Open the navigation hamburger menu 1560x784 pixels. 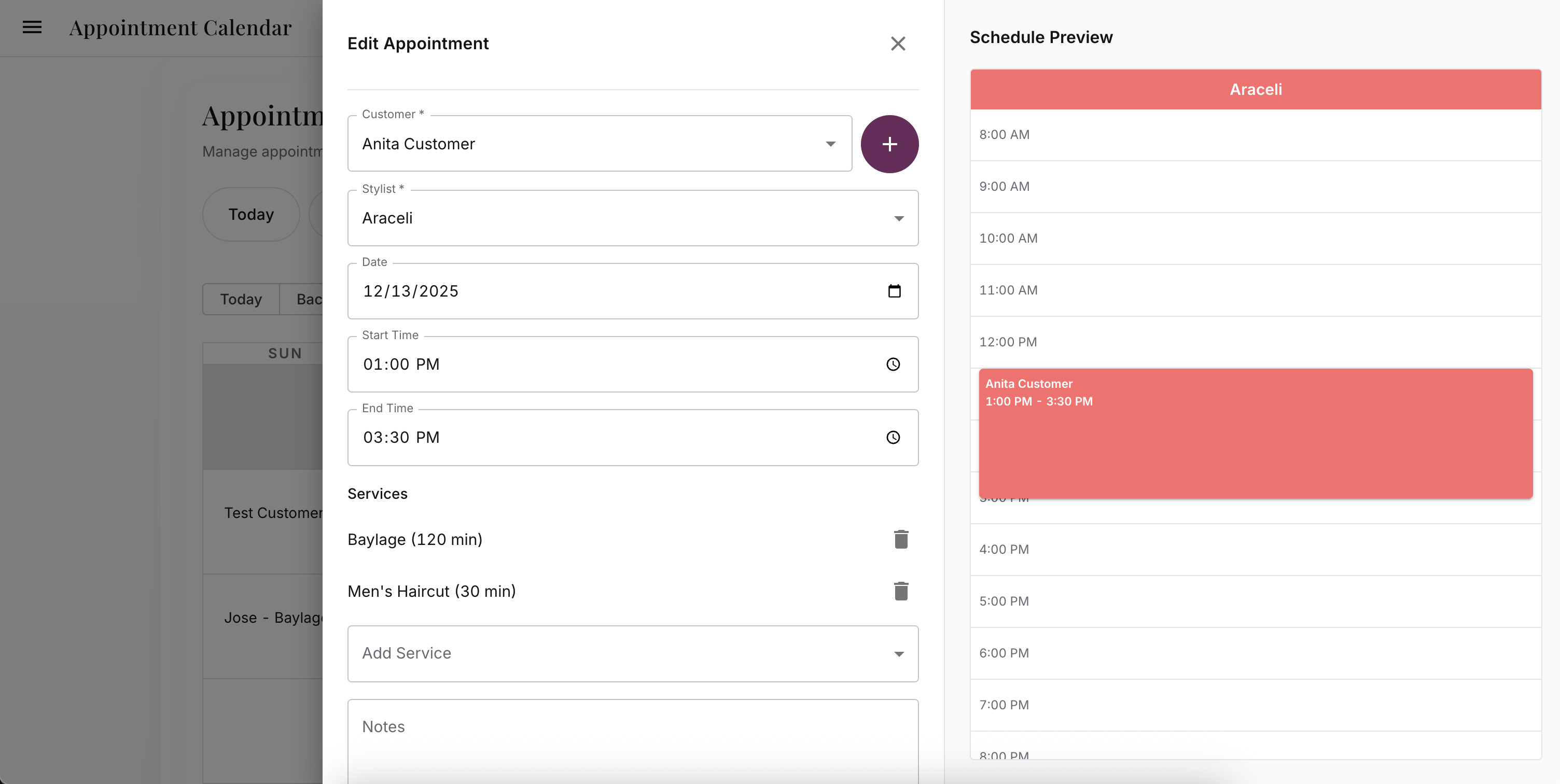pos(32,27)
